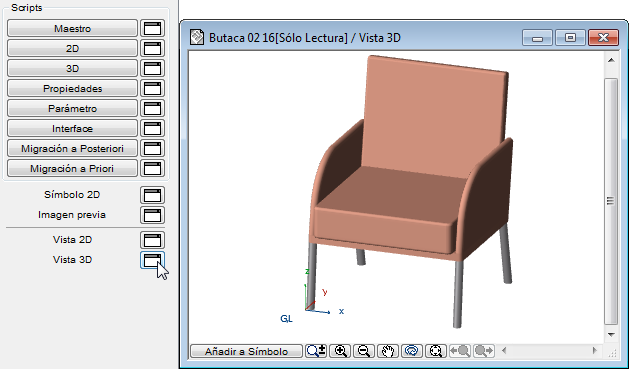Image resolution: width=629 pixels, height=369 pixels.
Task: Click the horizontal scrollbar left arrow
Action: (504, 351)
